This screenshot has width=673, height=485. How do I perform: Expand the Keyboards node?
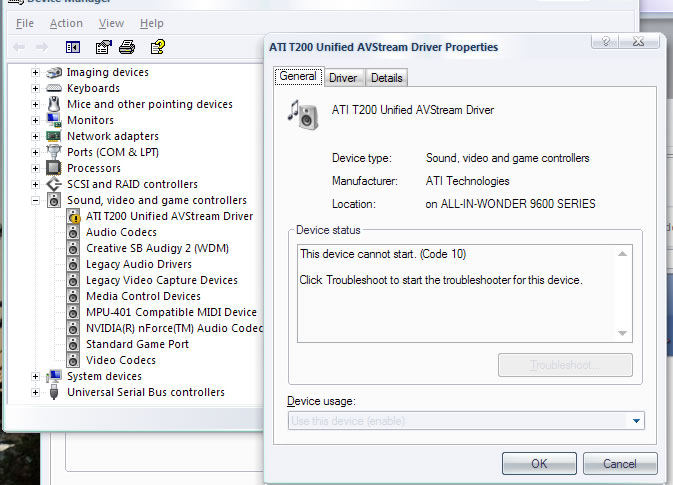[x=36, y=88]
